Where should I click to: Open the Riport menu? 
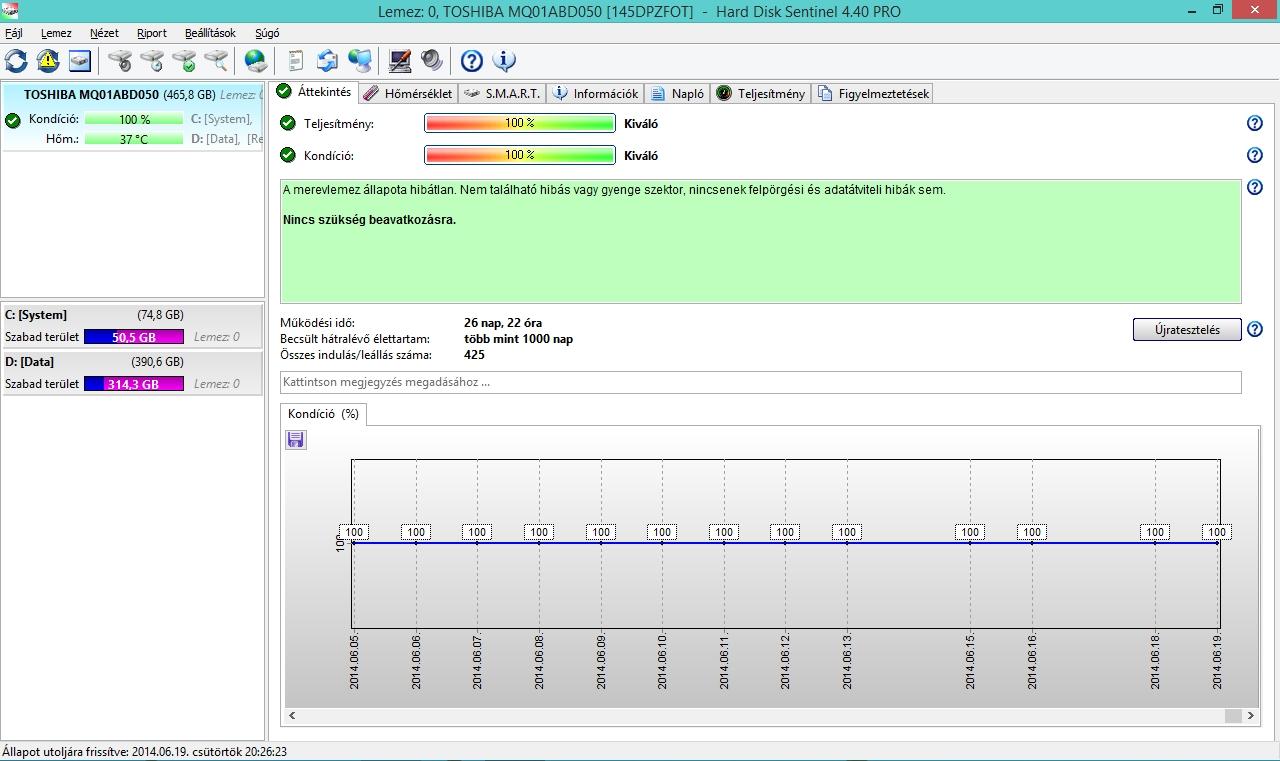click(x=152, y=33)
